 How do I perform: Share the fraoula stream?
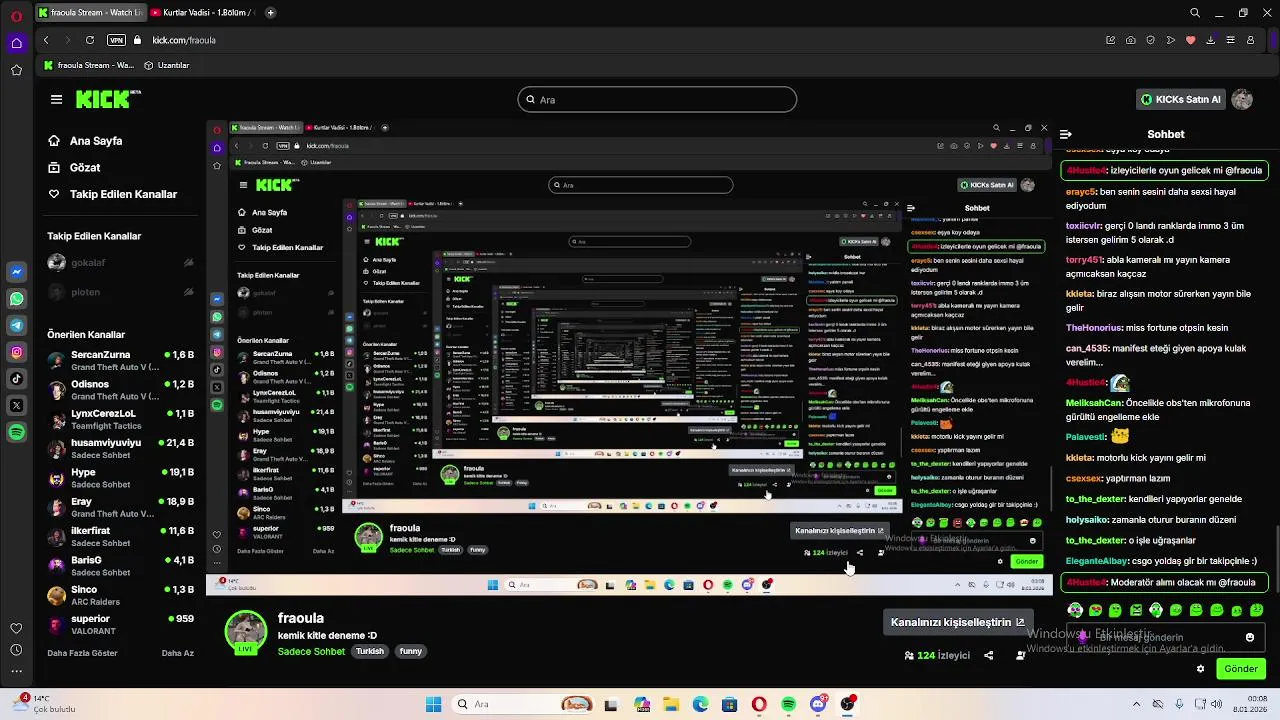988,656
